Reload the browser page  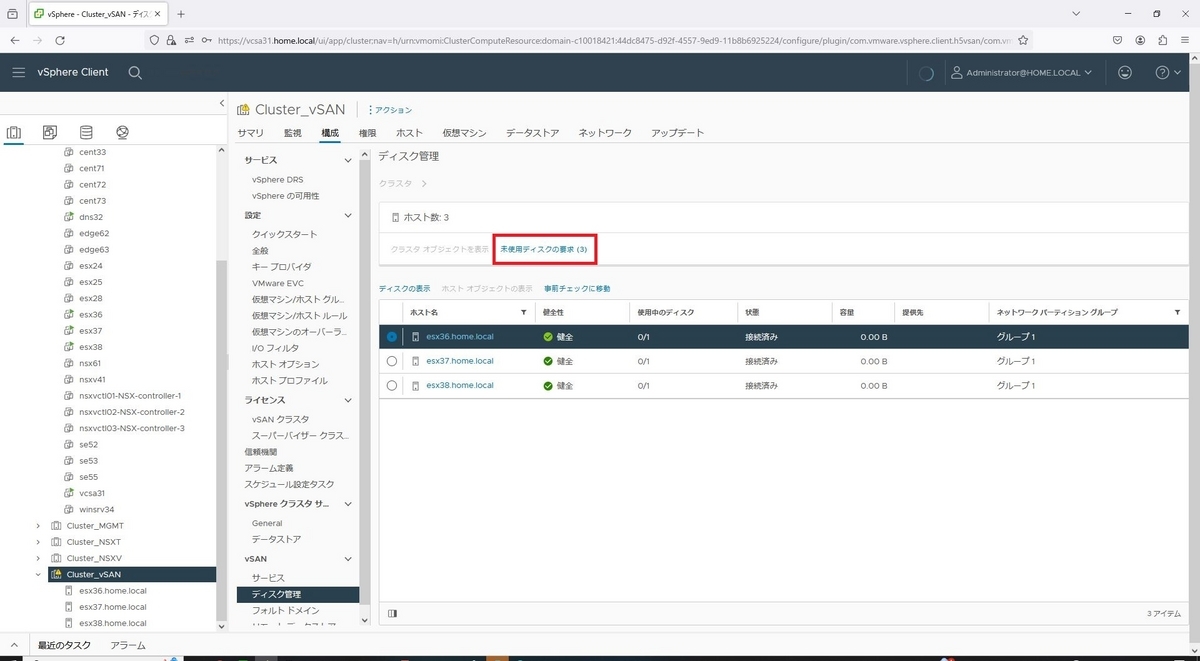point(60,40)
